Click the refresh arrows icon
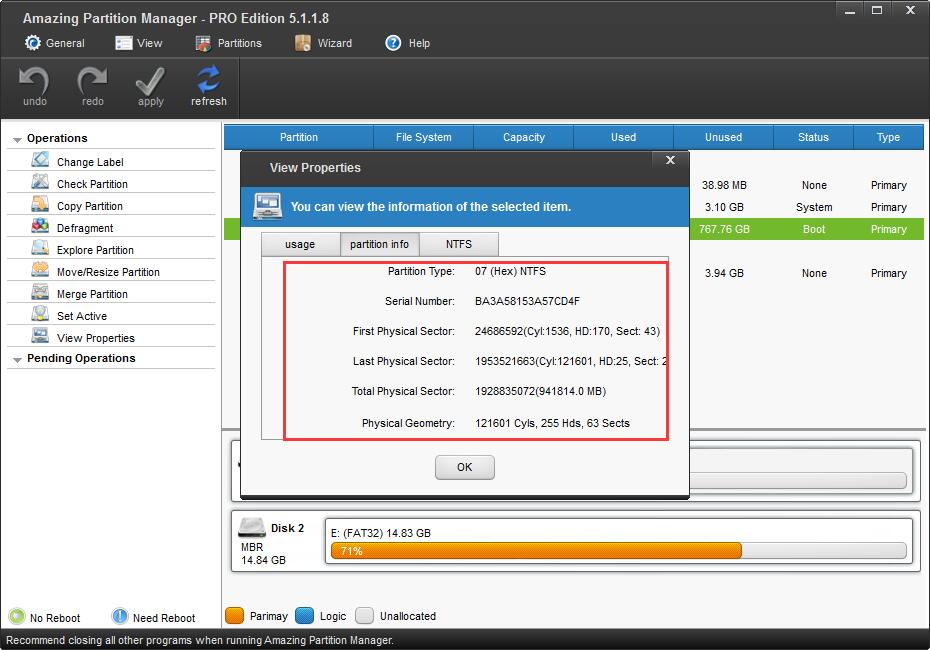 (x=208, y=79)
